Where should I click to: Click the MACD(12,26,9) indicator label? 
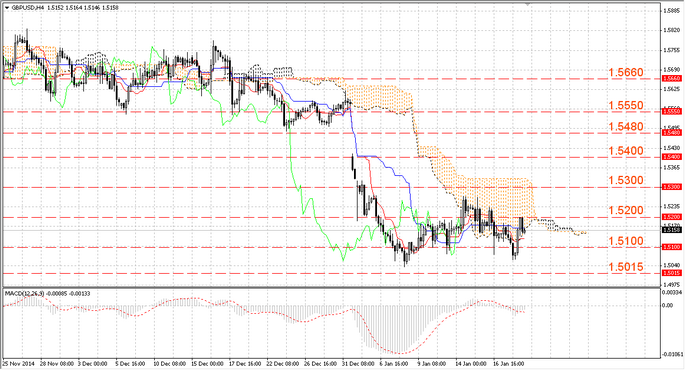24,294
